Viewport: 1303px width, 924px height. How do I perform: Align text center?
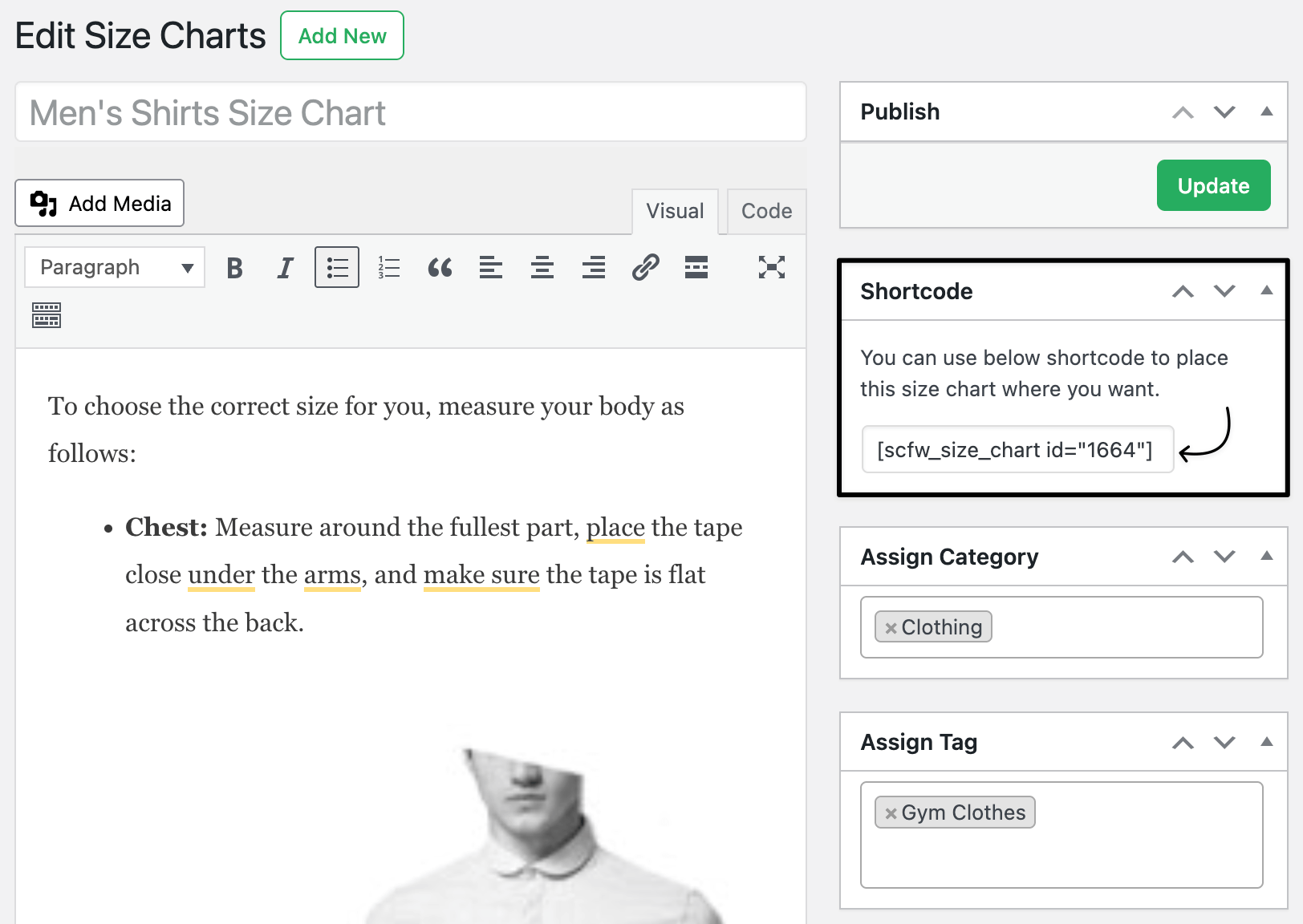[x=542, y=267]
